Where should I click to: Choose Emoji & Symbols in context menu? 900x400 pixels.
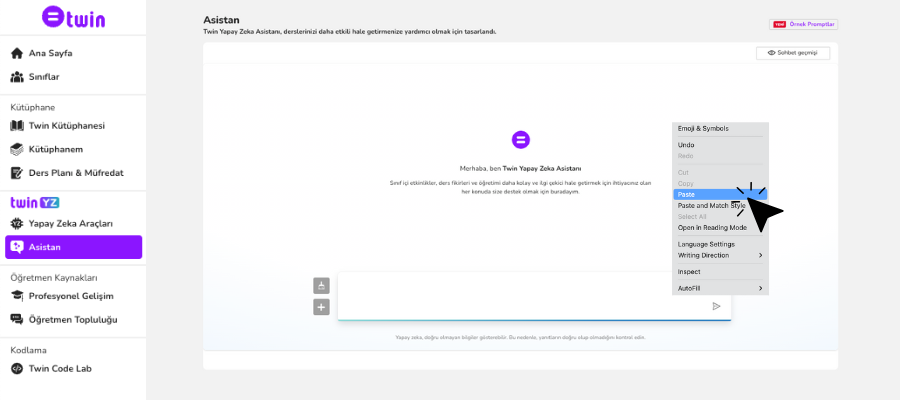click(703, 128)
